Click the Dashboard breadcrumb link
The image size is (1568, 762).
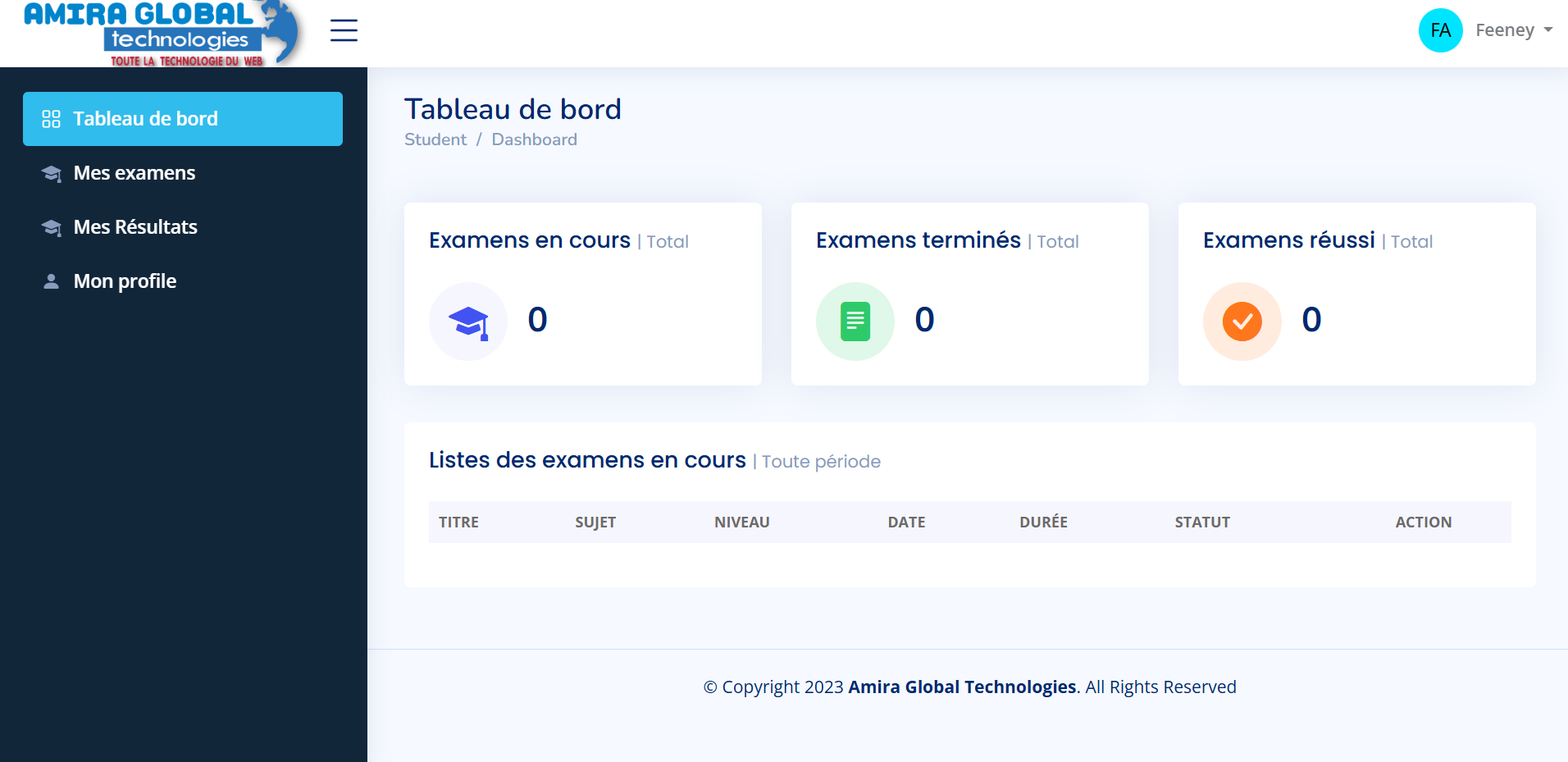534,139
